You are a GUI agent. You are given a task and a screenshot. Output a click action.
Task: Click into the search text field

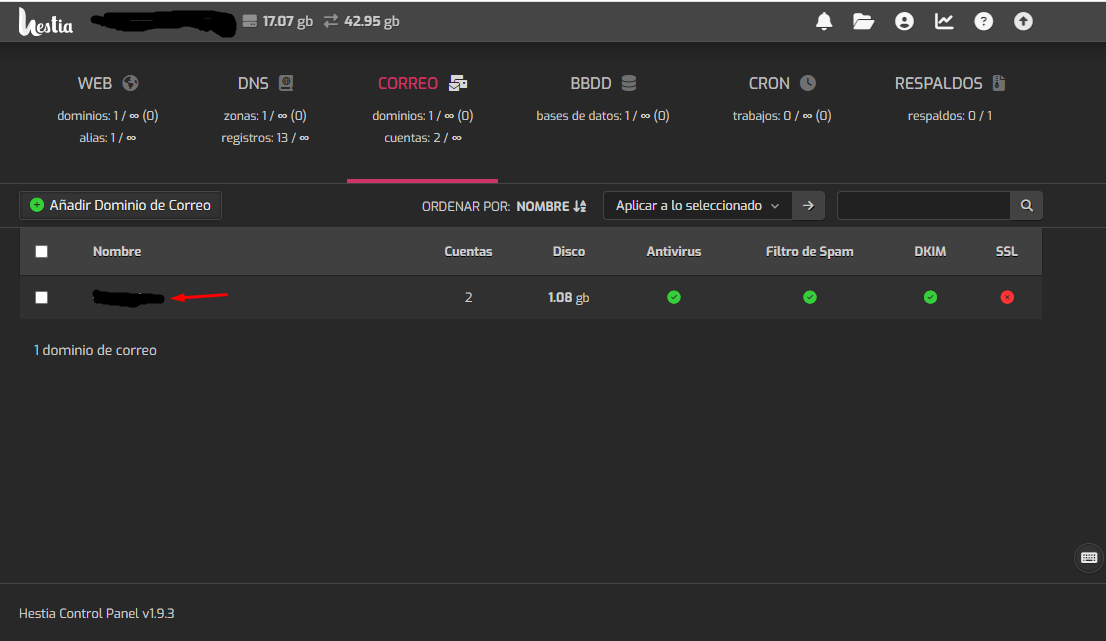[923, 206]
